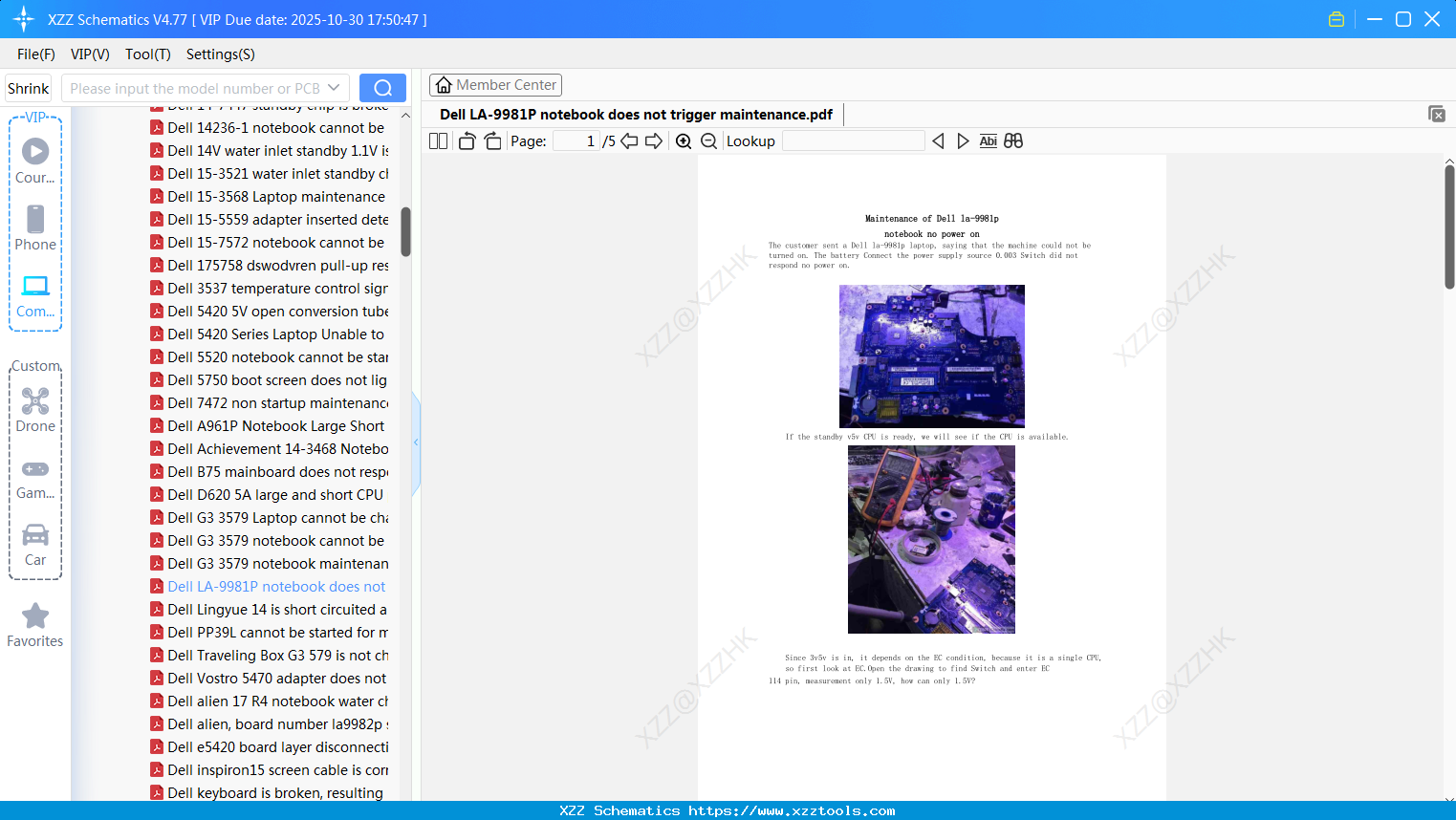Open the File(F) menu
The image size is (1456, 820).
coord(36,54)
